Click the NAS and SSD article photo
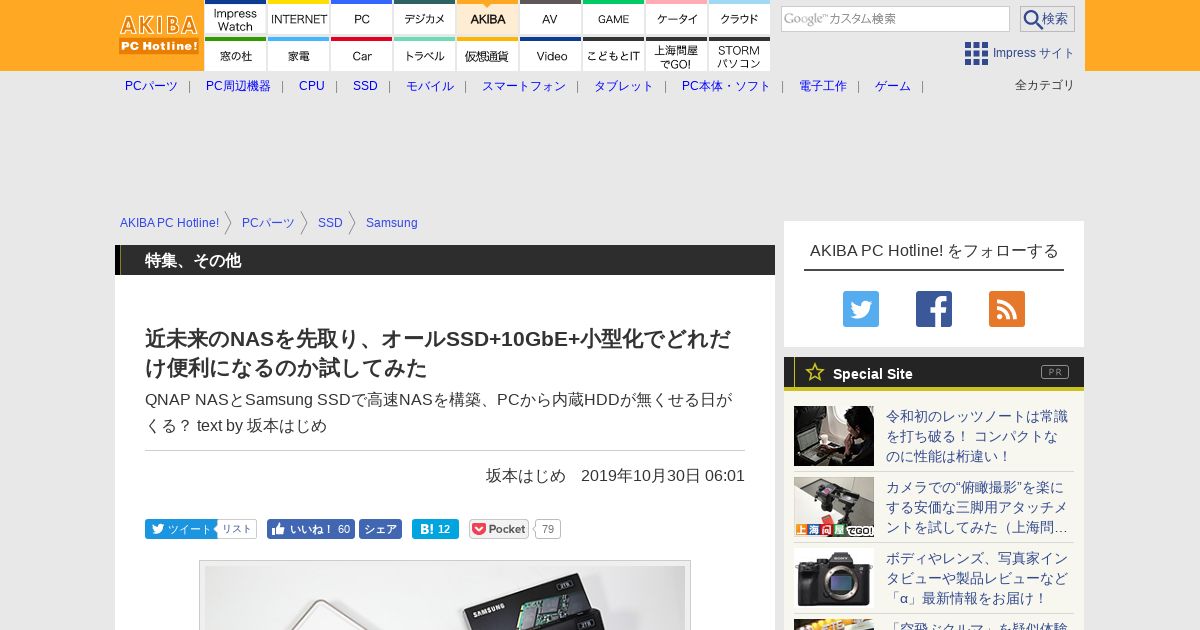Image resolution: width=1200 pixels, height=630 pixels. (445, 597)
